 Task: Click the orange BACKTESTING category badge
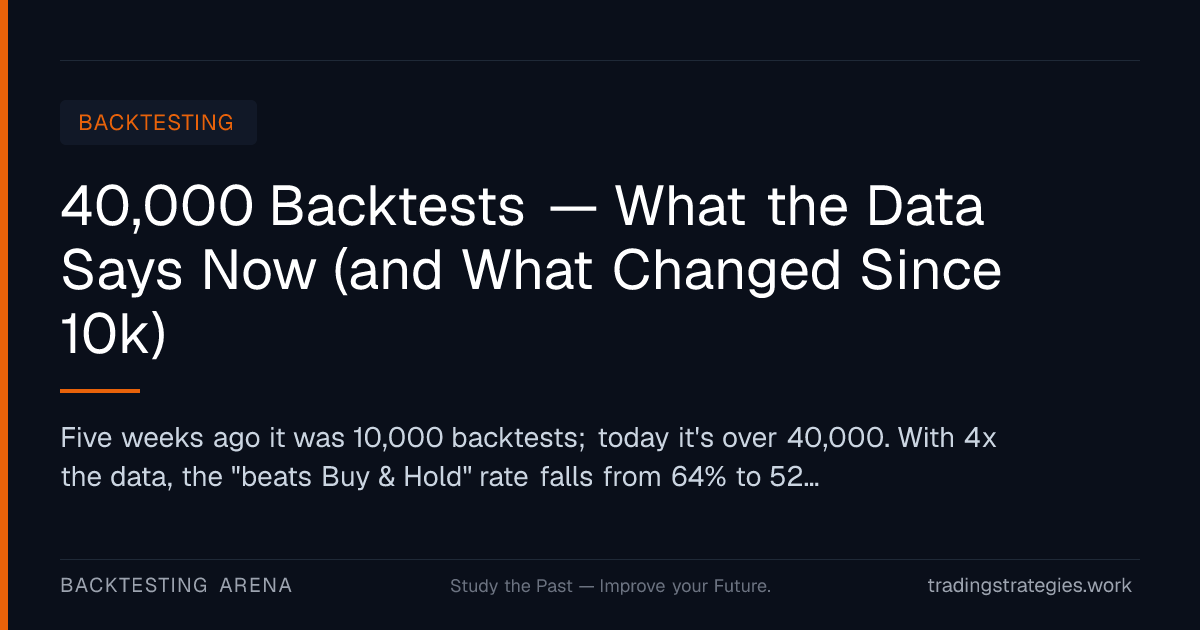pos(158,123)
